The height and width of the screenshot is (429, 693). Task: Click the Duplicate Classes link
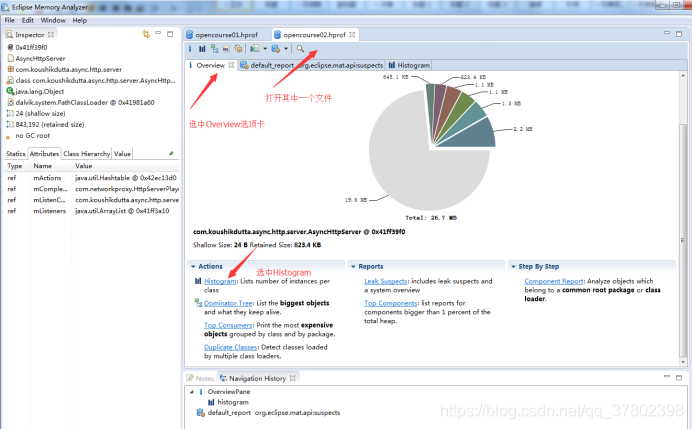tap(230, 347)
